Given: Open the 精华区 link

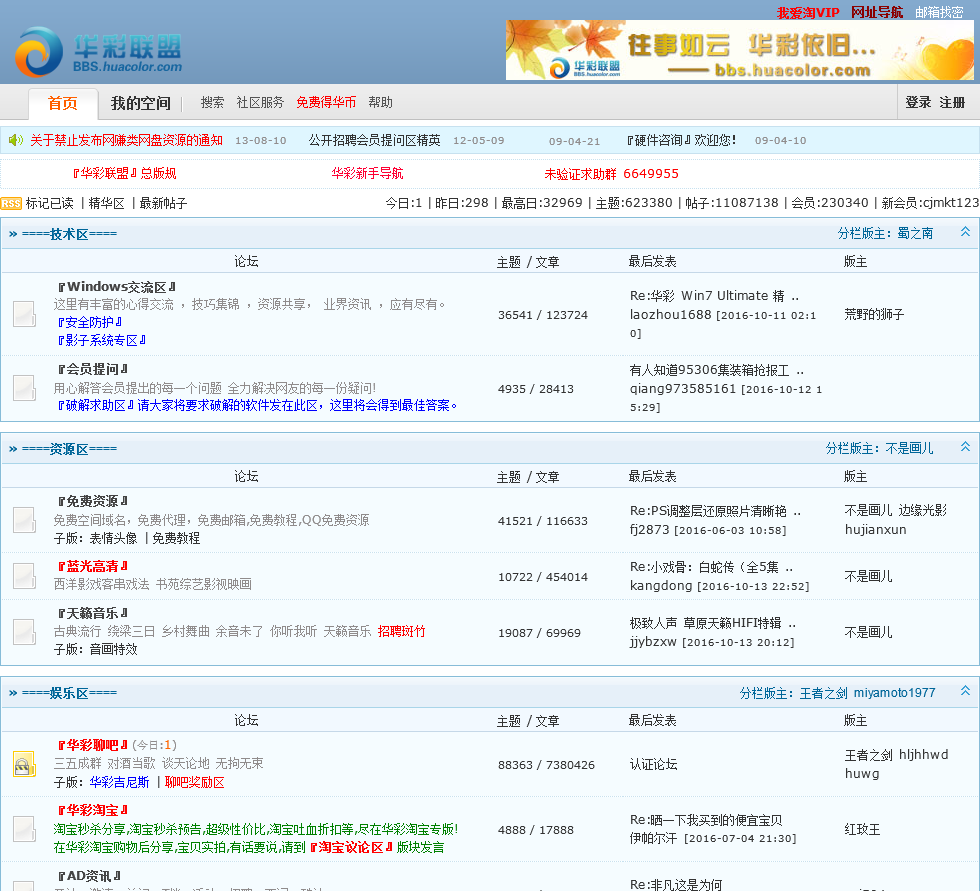Looking at the screenshot, I should tap(106, 203).
